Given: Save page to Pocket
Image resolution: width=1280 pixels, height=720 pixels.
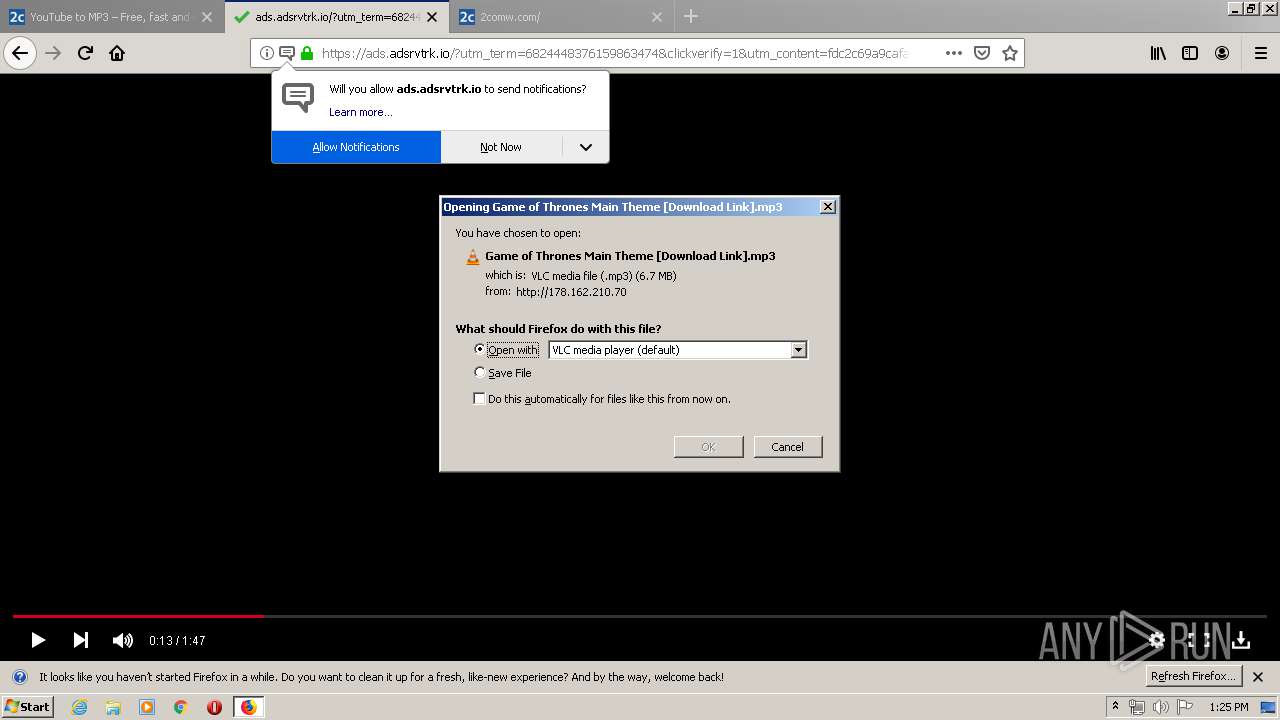Looking at the screenshot, I should [982, 53].
